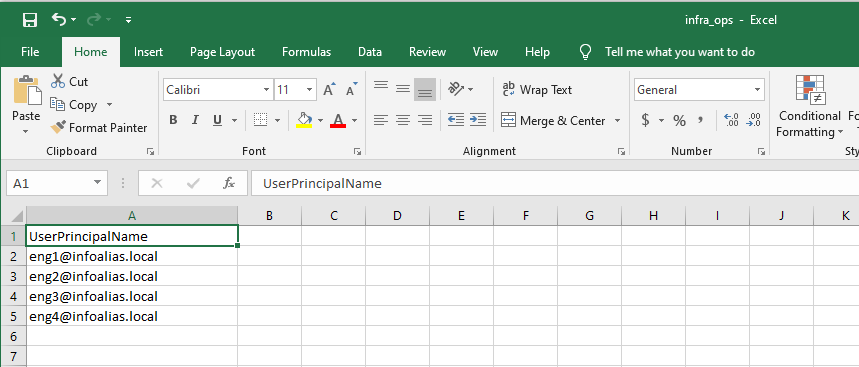
Task: Click the Save icon in quick access toolbar
Action: tap(30, 20)
